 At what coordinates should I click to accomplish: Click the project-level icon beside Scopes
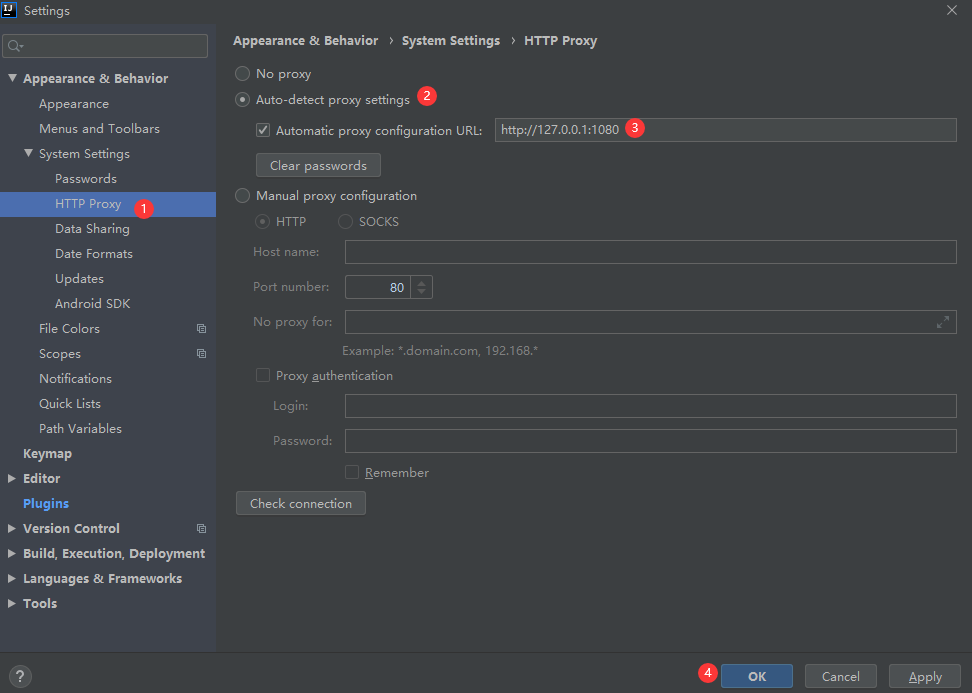(x=201, y=353)
